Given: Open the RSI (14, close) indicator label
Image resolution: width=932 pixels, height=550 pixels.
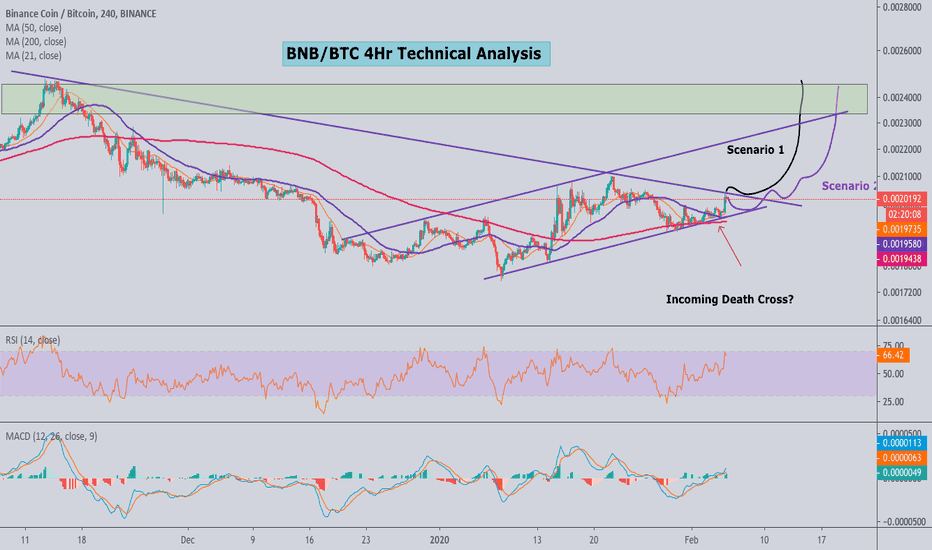Looking at the screenshot, I should click(x=33, y=340).
